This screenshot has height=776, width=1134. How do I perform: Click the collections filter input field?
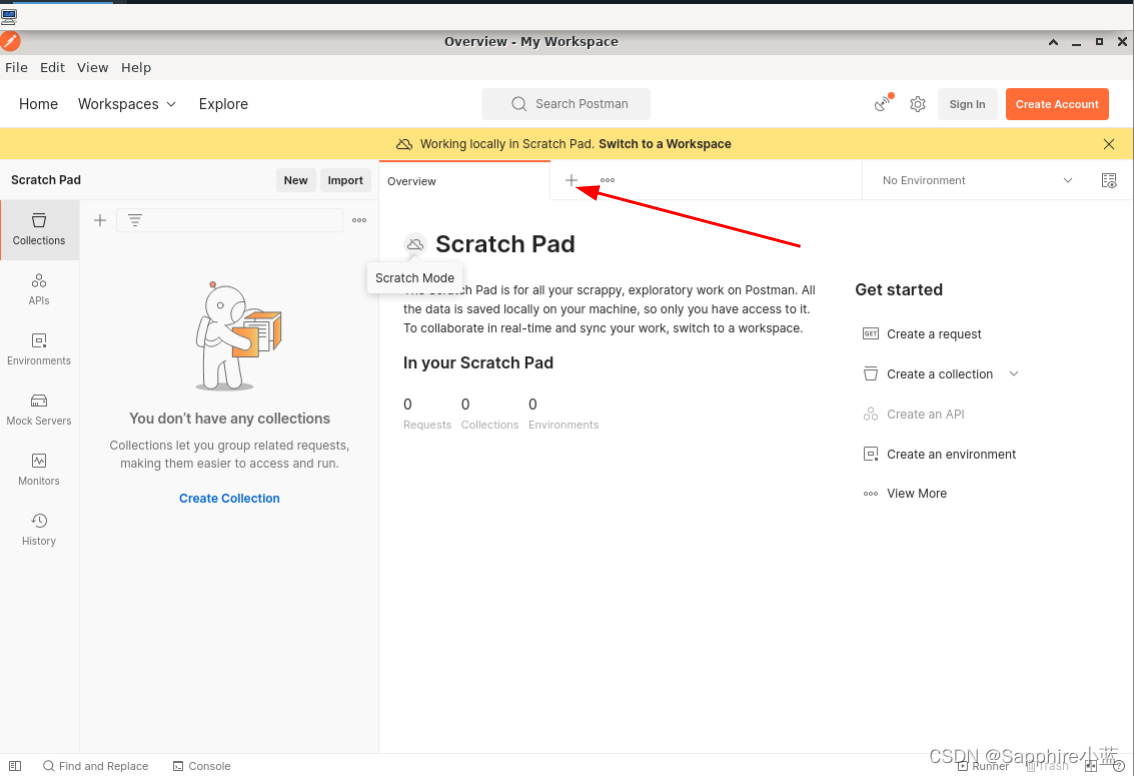point(229,220)
